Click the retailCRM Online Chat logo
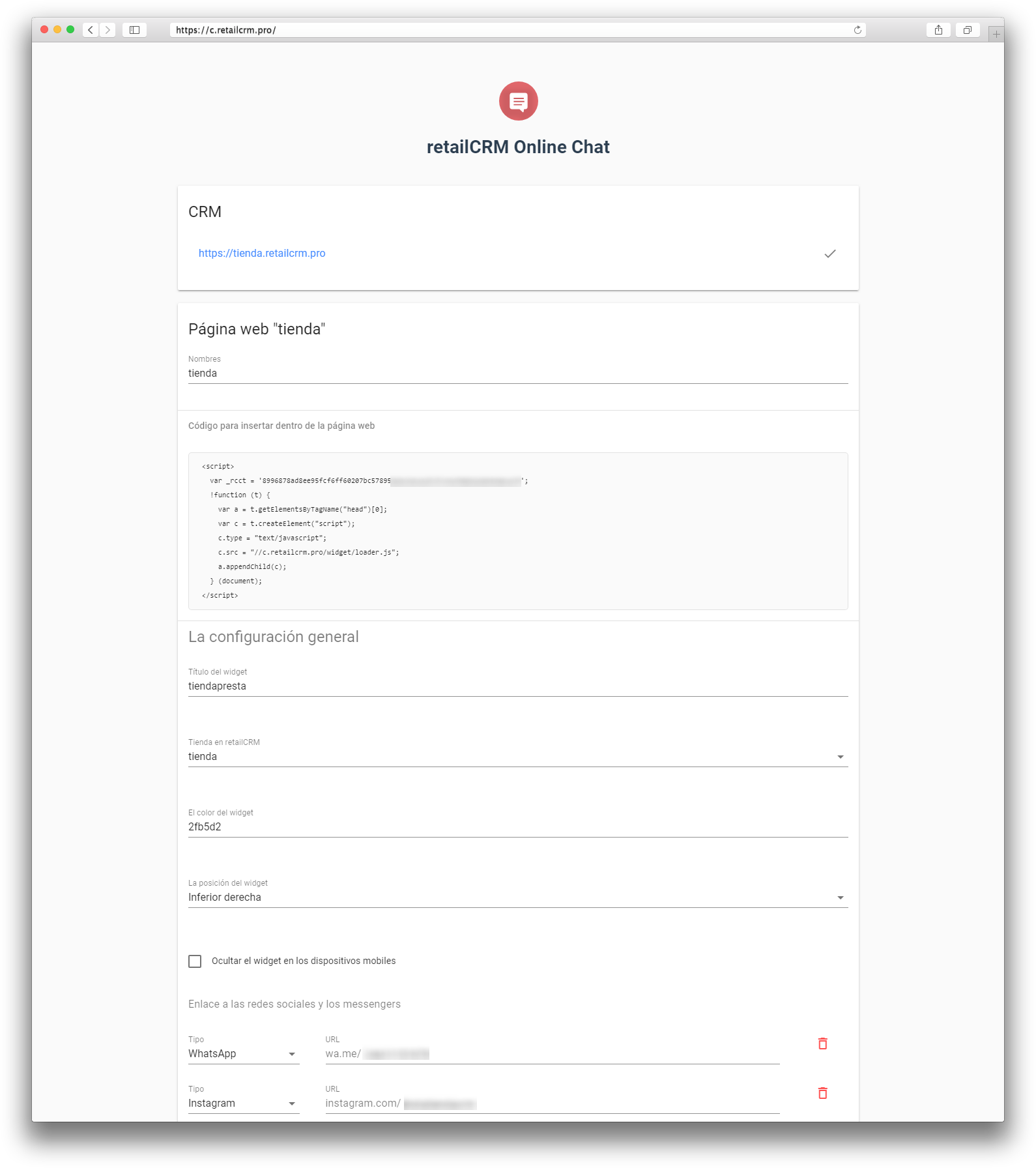This screenshot has height=1168, width=1036. [518, 101]
